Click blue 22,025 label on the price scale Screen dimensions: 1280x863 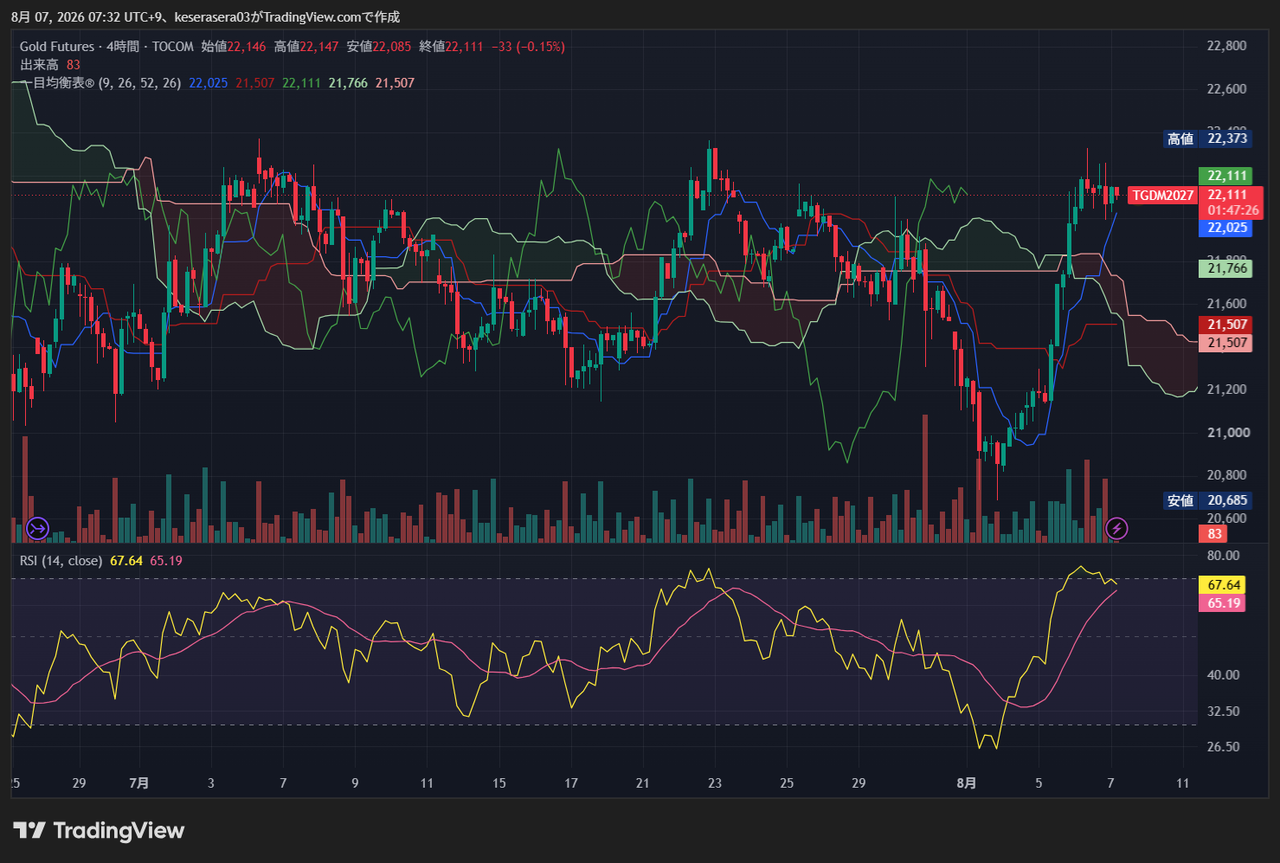[1226, 228]
